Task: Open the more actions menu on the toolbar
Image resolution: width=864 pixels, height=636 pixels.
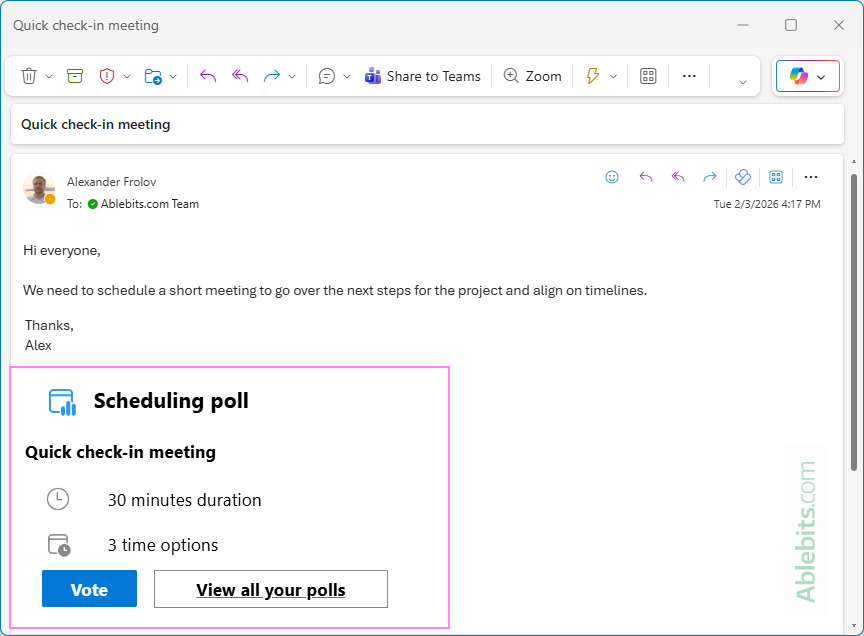Action: pos(689,75)
